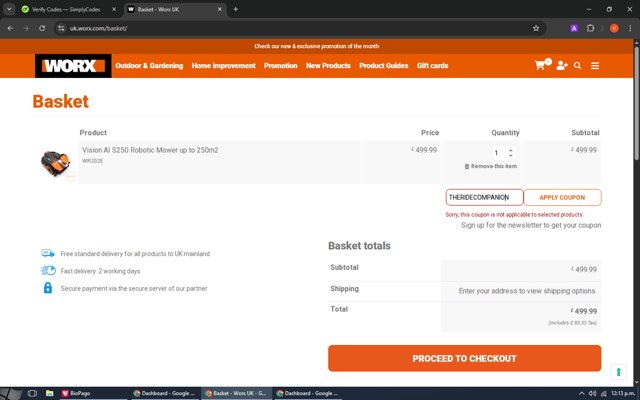Open the shopping cart icon in header
The image size is (640, 400).
540,65
